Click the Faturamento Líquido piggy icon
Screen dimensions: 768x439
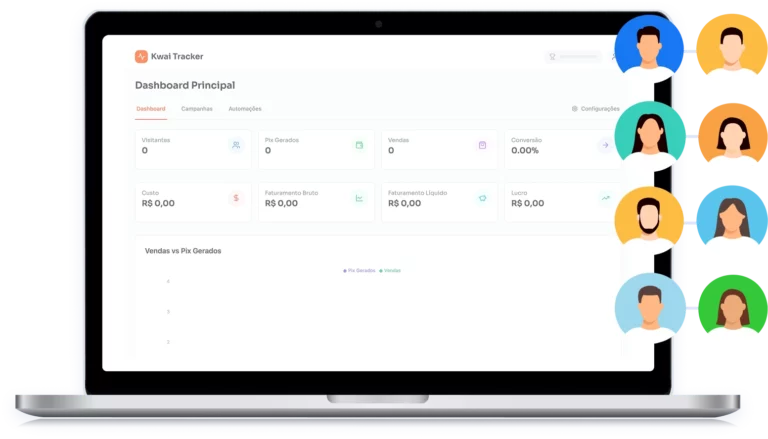click(482, 198)
